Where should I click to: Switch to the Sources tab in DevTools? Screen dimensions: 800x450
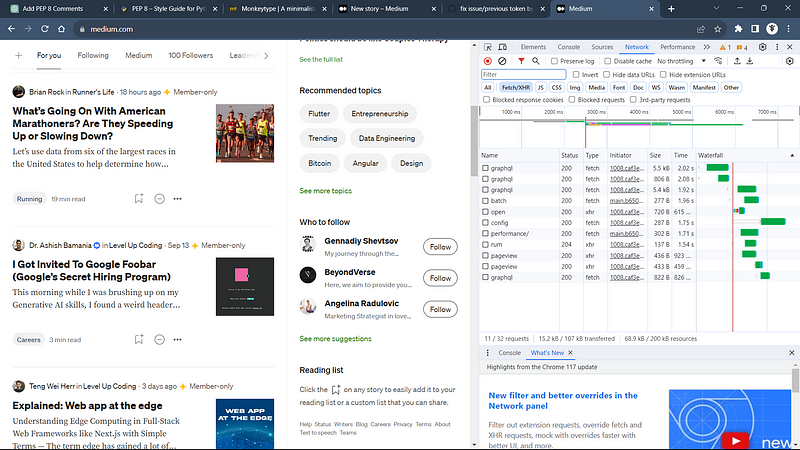point(602,47)
